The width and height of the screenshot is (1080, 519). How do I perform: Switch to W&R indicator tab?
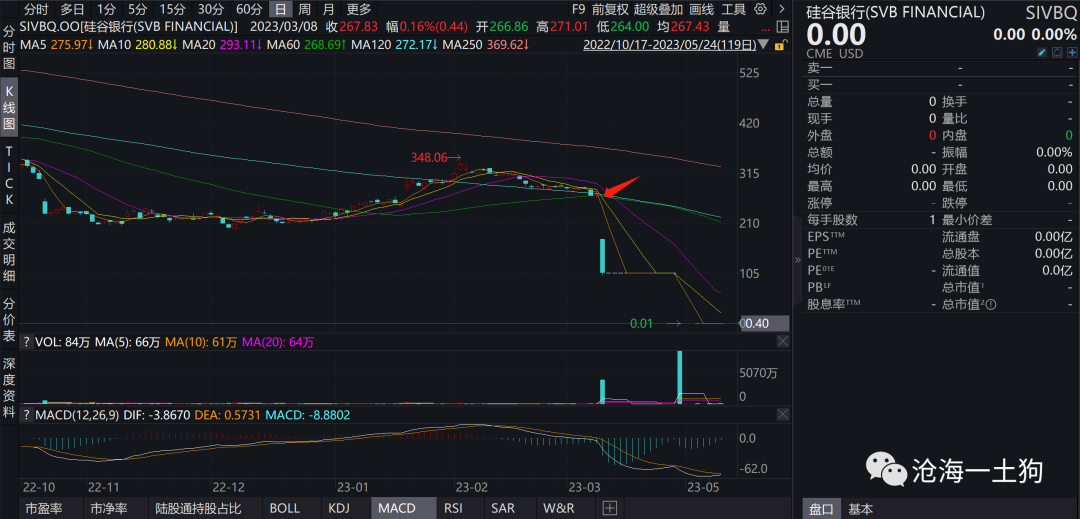coord(557,508)
